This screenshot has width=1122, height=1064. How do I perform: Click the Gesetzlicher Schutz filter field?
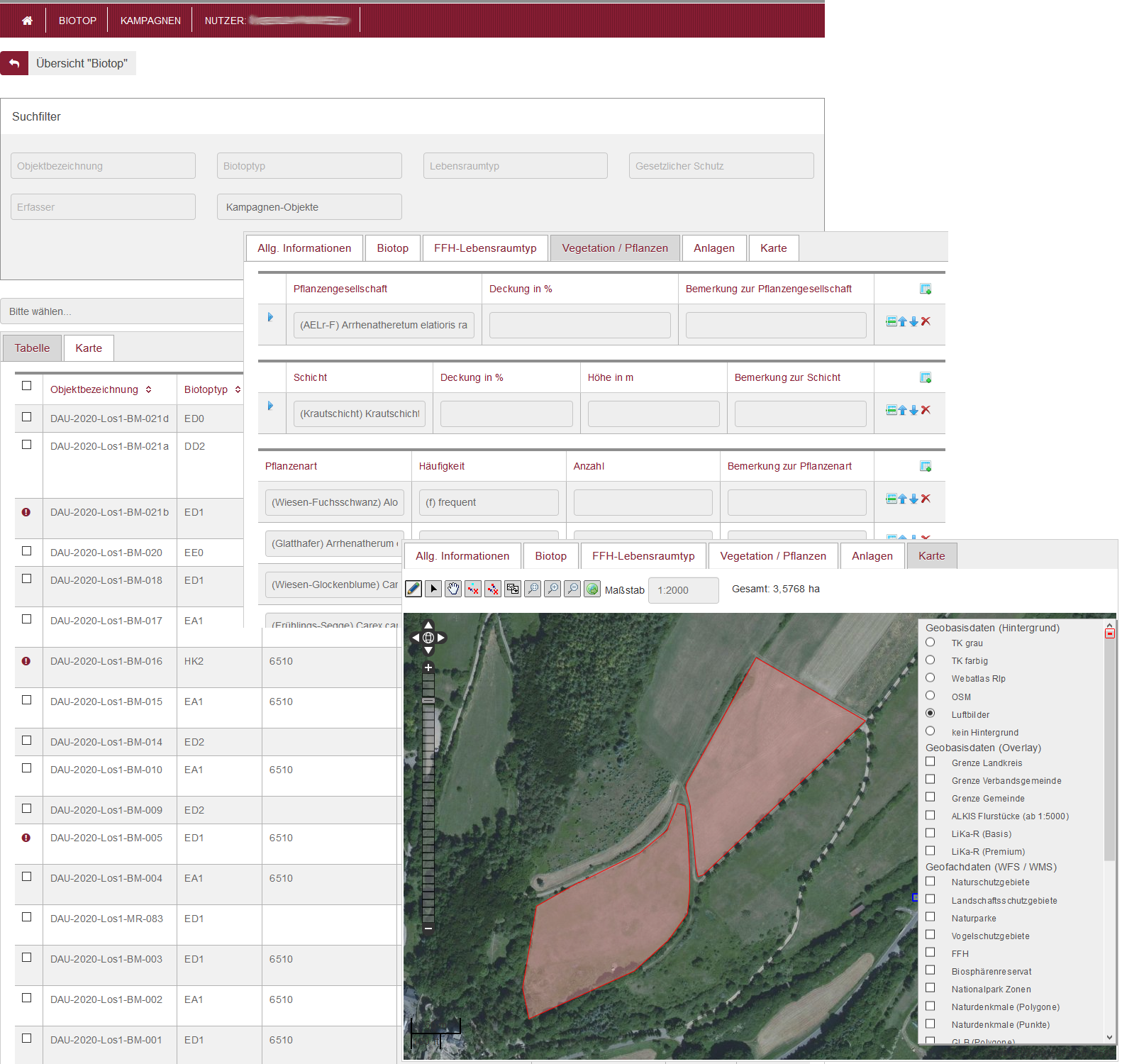[721, 166]
